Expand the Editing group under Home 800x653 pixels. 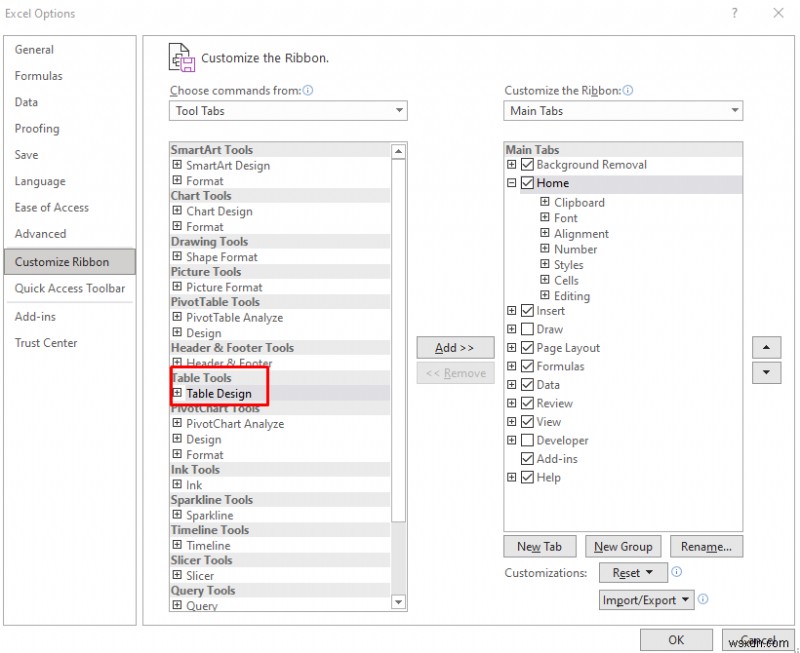[545, 295]
